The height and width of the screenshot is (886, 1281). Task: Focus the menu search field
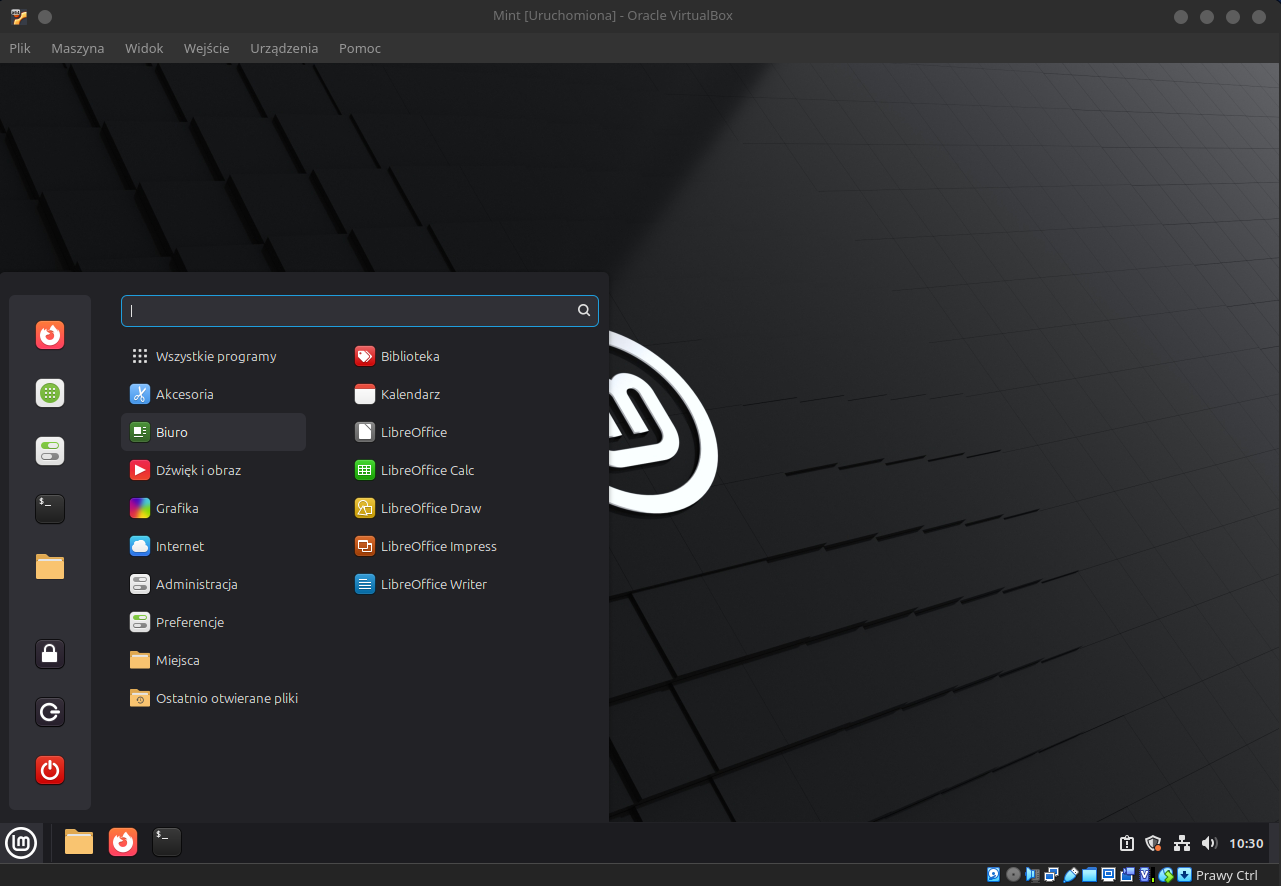tap(360, 311)
